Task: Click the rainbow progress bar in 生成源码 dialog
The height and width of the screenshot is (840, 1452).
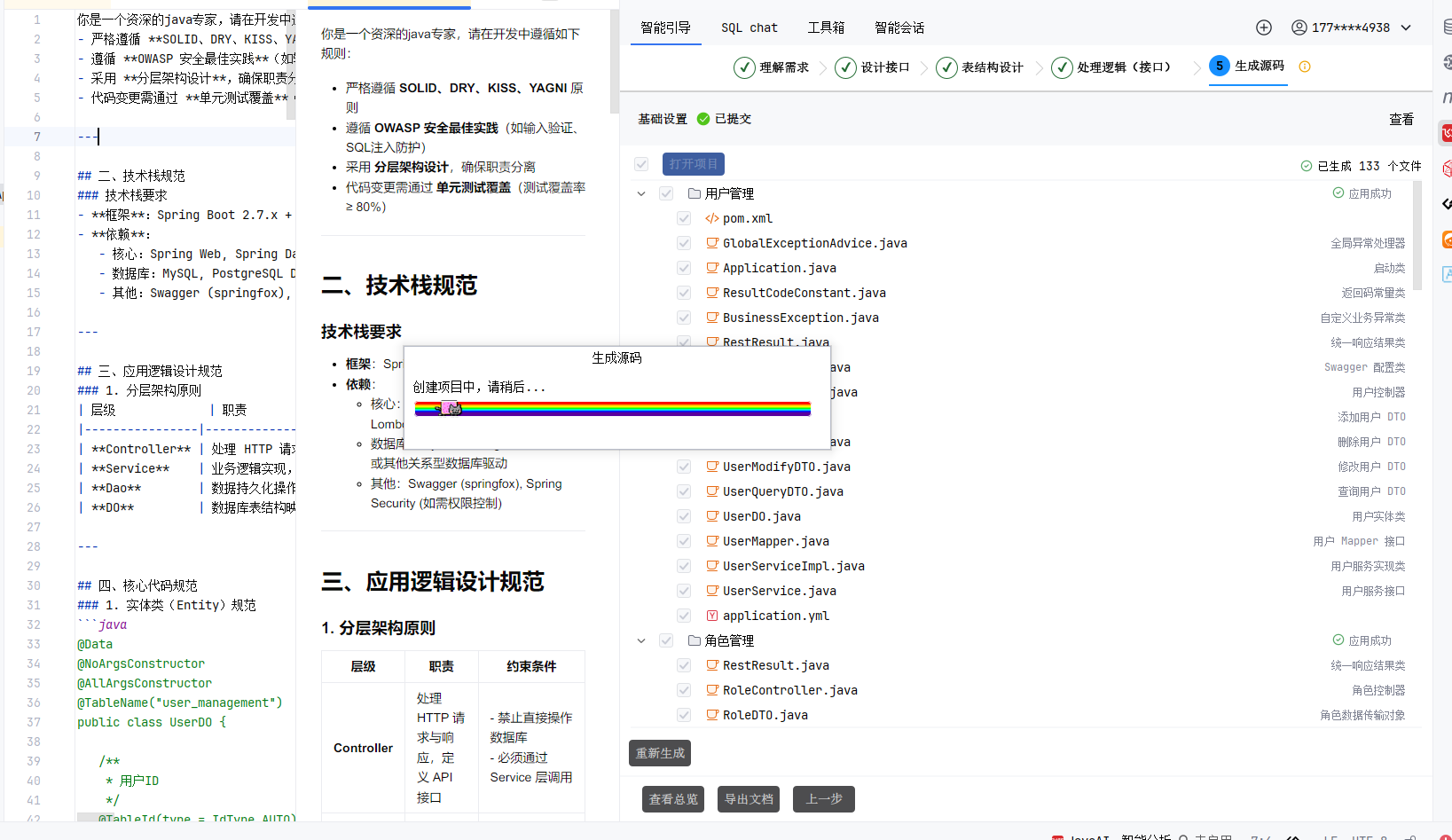Action: click(613, 409)
